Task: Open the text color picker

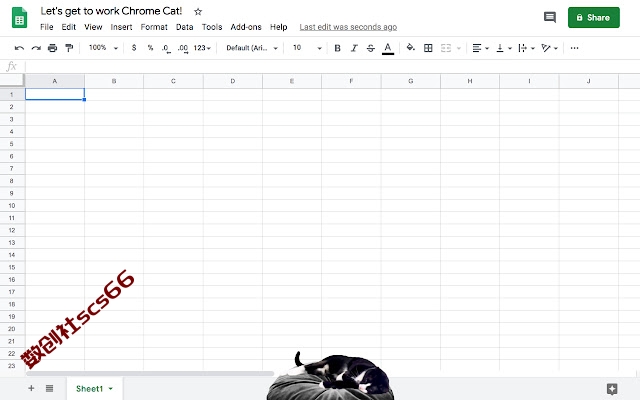Action: (x=388, y=48)
